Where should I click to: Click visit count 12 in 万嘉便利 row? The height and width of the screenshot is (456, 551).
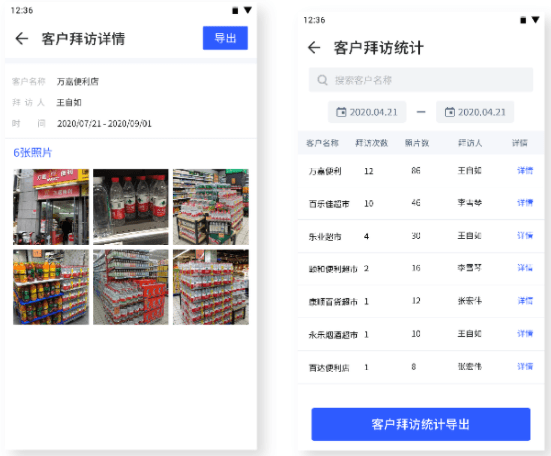coord(369,171)
